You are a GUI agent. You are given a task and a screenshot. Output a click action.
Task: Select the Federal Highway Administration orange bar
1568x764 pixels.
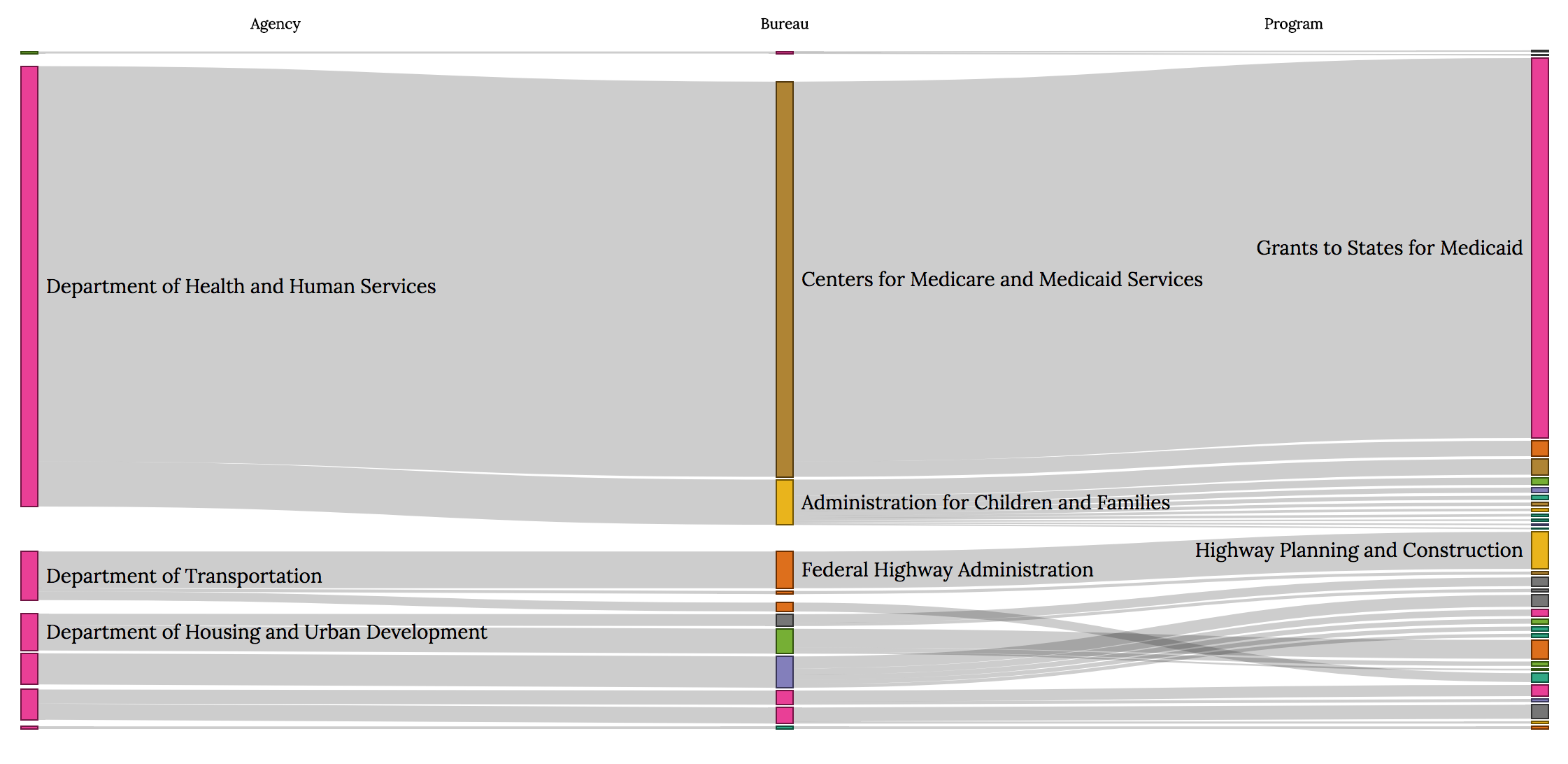point(784,570)
